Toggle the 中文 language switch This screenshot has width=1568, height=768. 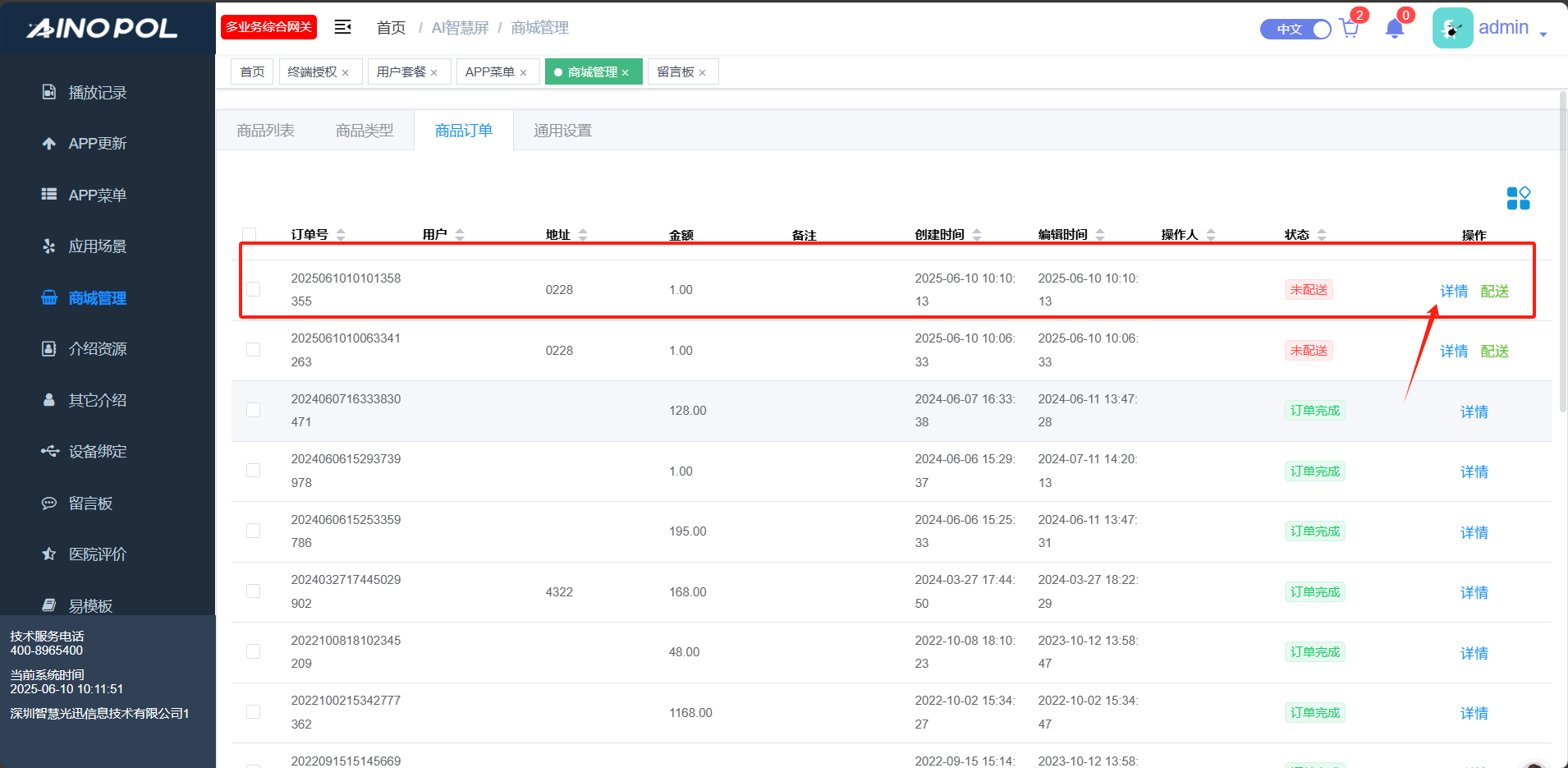point(1295,29)
